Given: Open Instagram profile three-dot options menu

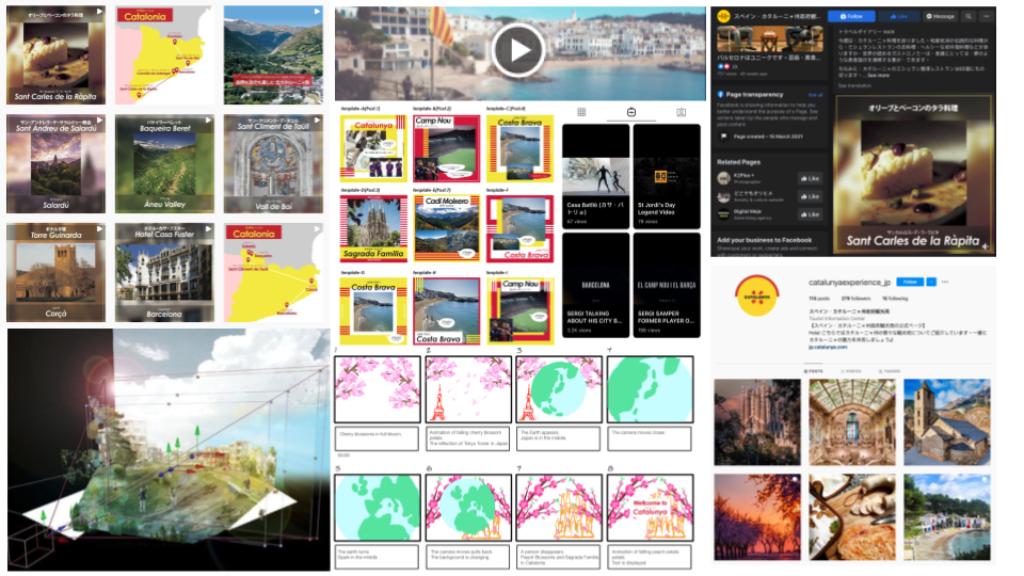Looking at the screenshot, I should pos(945,282).
